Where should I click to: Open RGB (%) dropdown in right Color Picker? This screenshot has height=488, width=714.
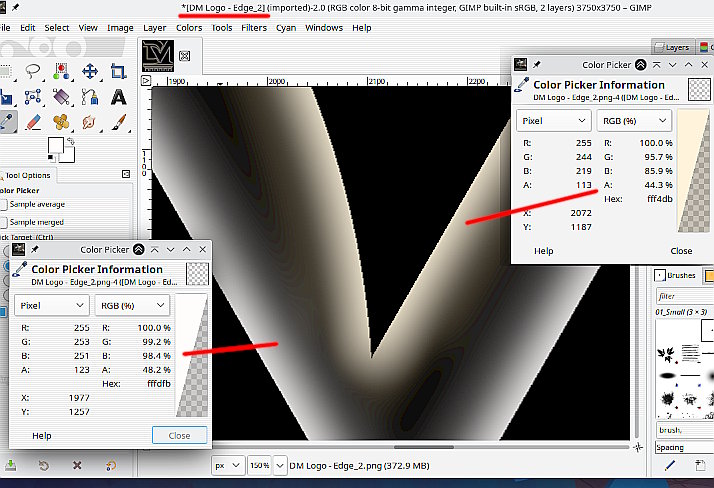pos(634,121)
